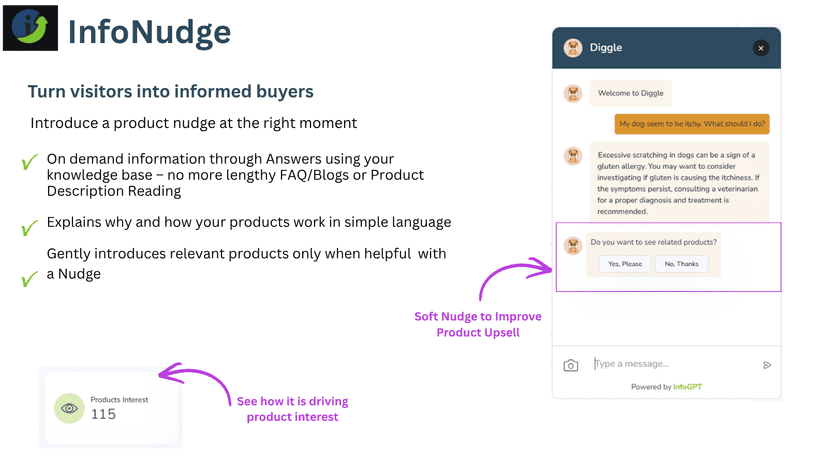Click the Products Interest eye icon
The height and width of the screenshot is (466, 828).
(69, 408)
